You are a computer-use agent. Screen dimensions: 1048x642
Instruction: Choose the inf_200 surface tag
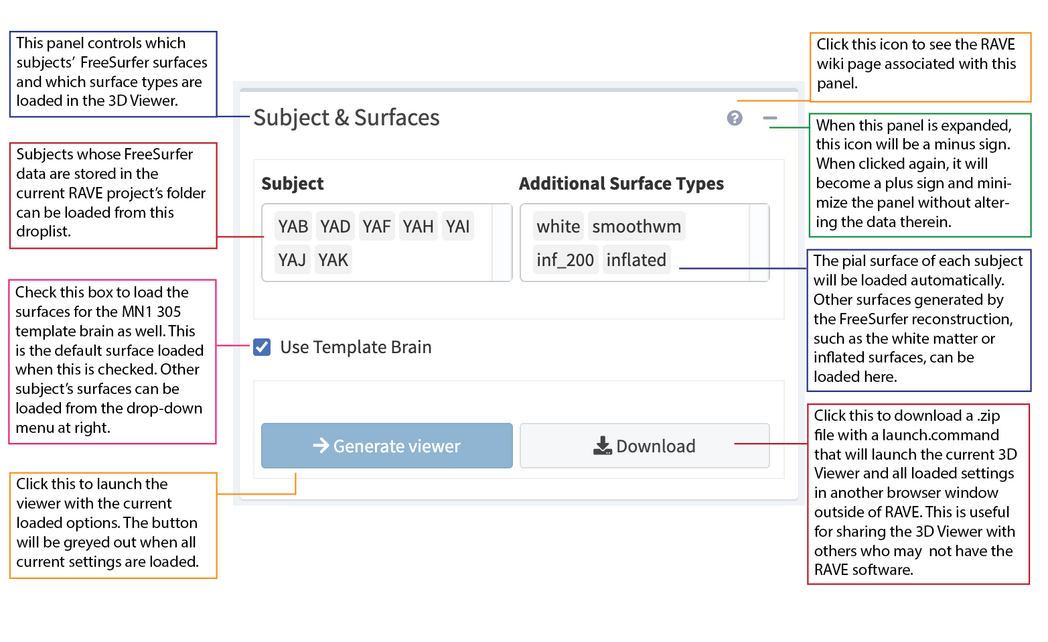[x=565, y=260]
